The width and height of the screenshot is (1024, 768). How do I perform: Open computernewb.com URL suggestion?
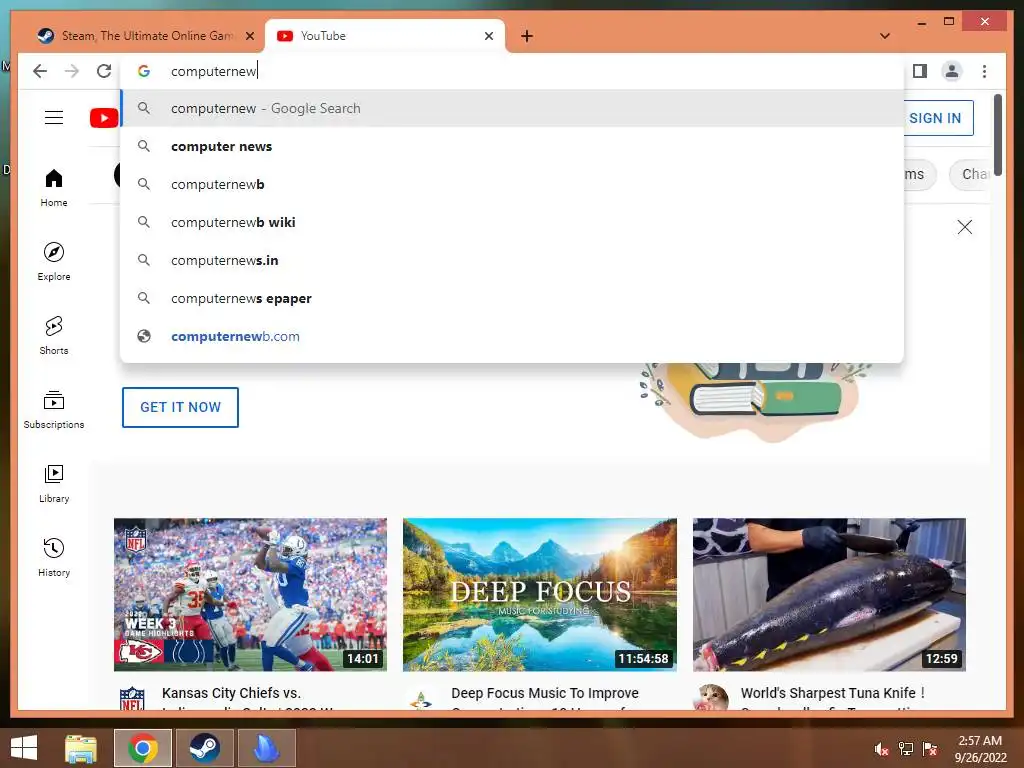point(512,336)
